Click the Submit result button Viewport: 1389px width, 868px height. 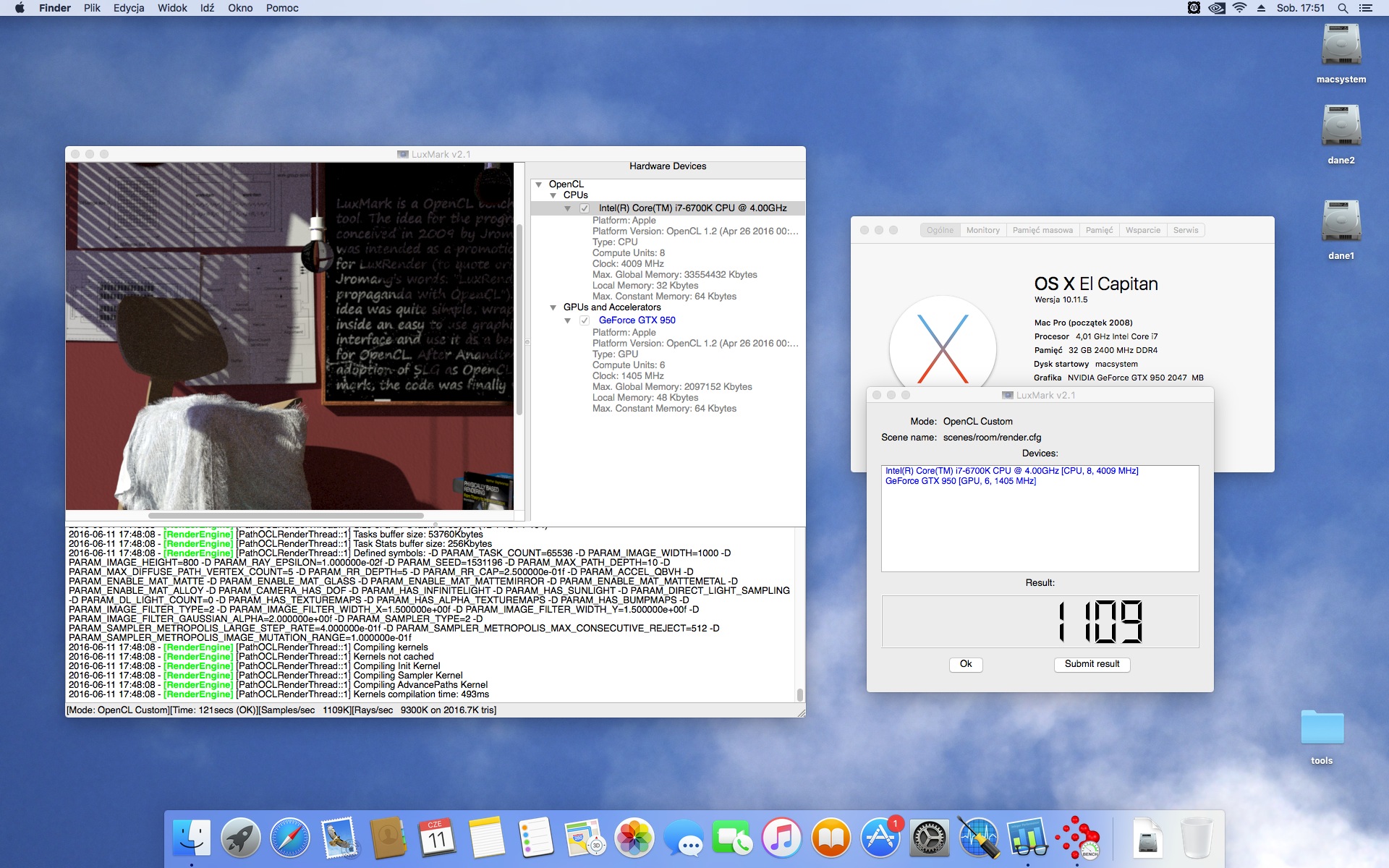click(x=1092, y=664)
